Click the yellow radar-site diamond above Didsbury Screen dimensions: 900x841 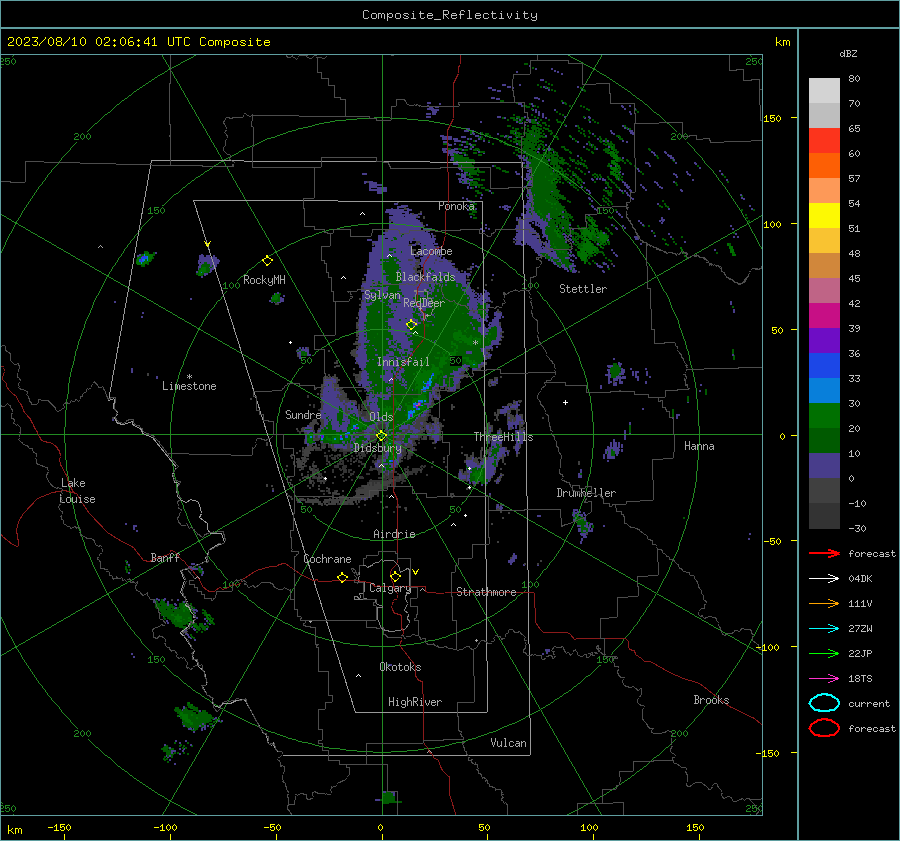coord(381,436)
